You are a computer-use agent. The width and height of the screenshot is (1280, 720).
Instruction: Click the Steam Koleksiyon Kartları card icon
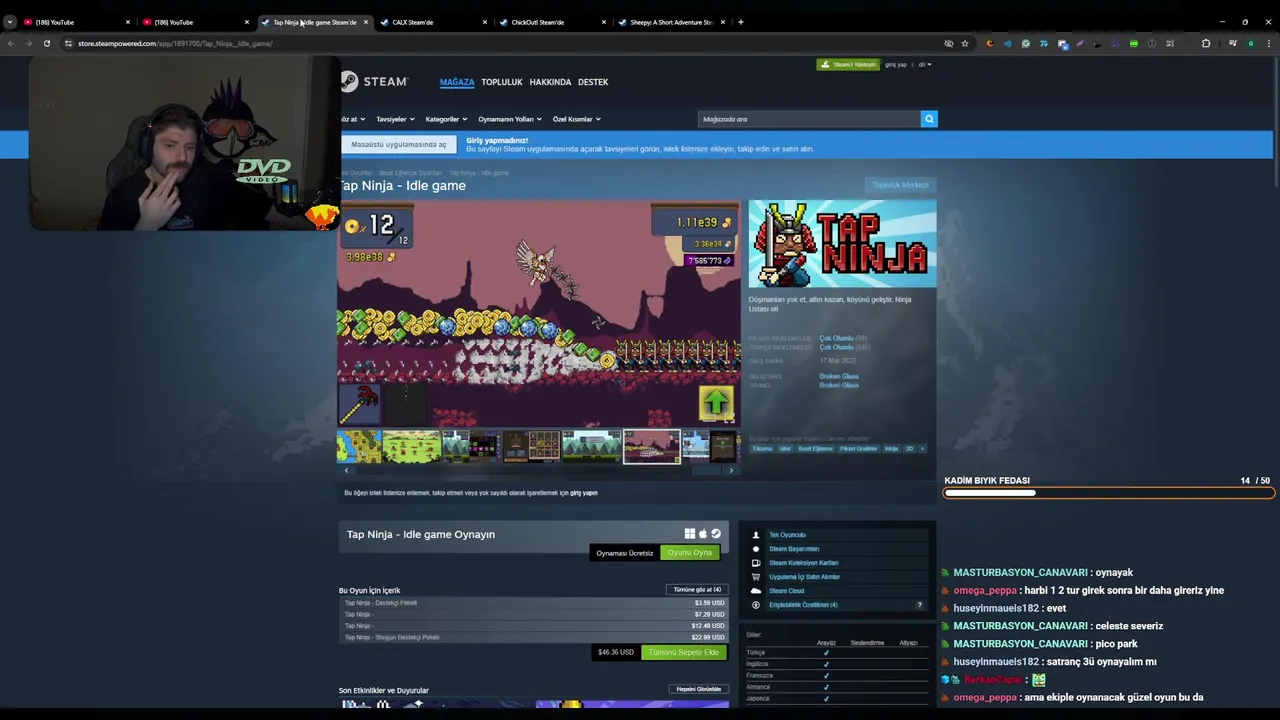[756, 563]
